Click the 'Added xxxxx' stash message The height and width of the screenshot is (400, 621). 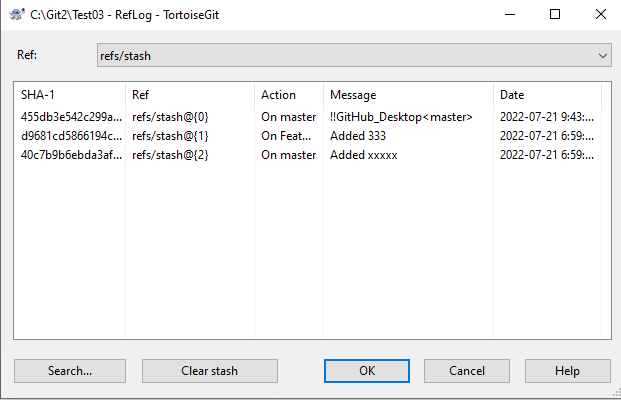[364, 155]
